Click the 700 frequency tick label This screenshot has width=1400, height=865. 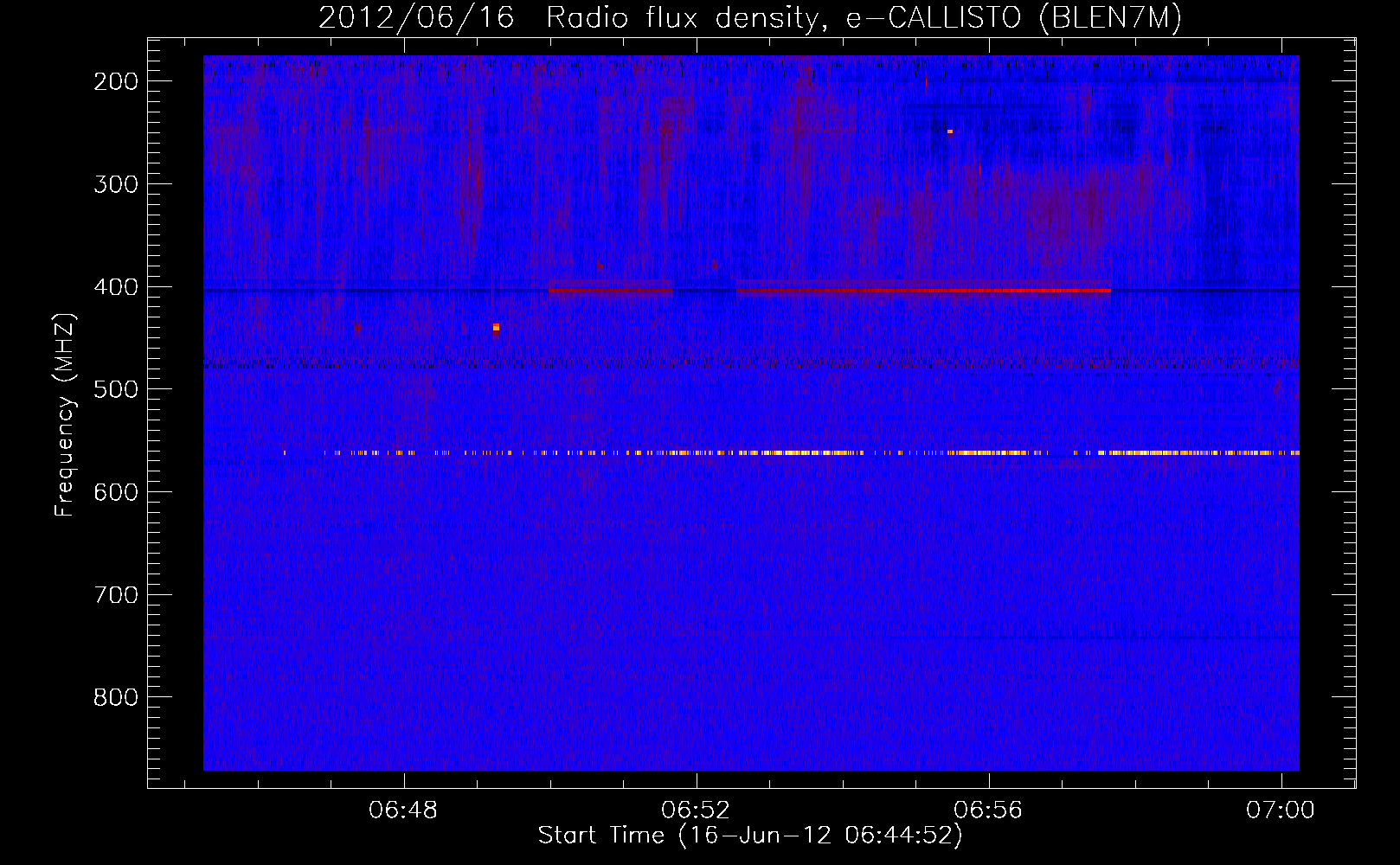(116, 595)
